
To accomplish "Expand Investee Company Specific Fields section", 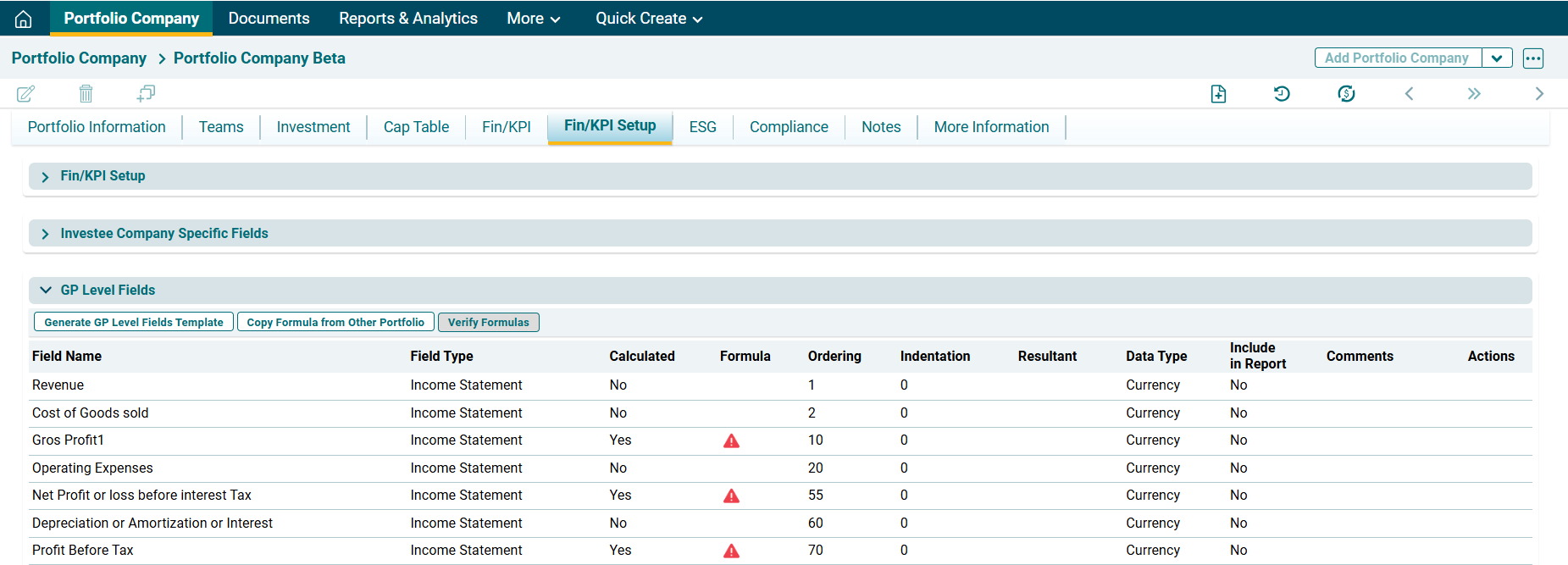I will pos(46,234).
